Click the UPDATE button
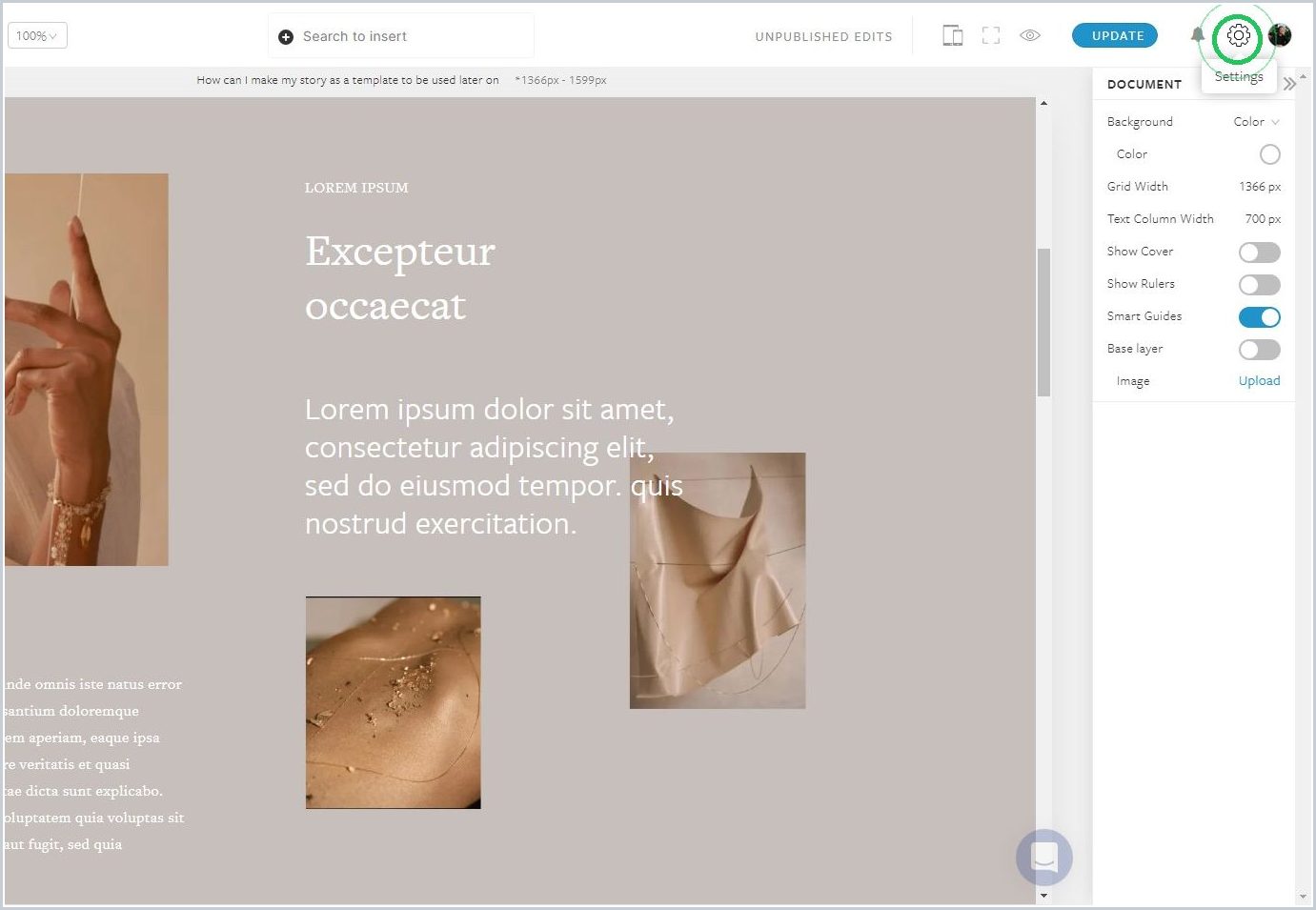This screenshot has width=1316, height=910. [x=1115, y=35]
